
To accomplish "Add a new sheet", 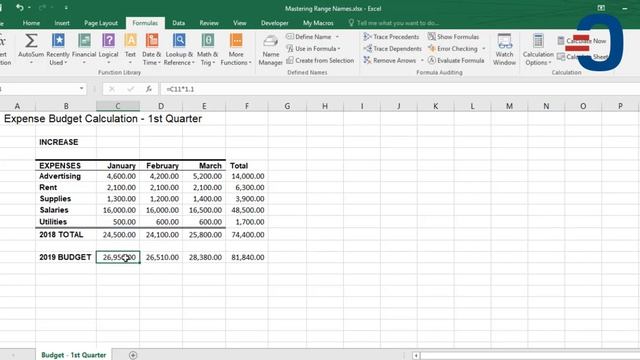I will point(133,355).
